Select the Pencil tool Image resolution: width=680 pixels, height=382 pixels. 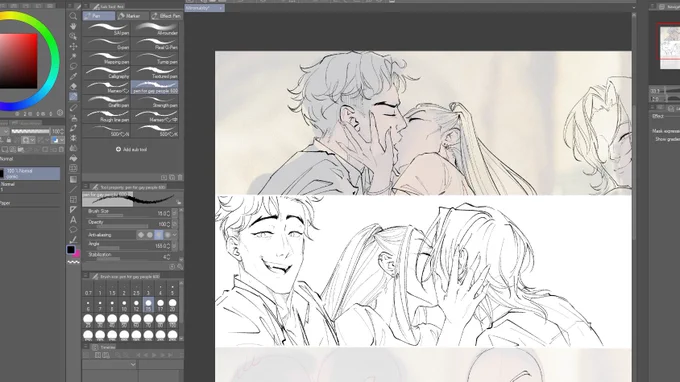(x=73, y=107)
